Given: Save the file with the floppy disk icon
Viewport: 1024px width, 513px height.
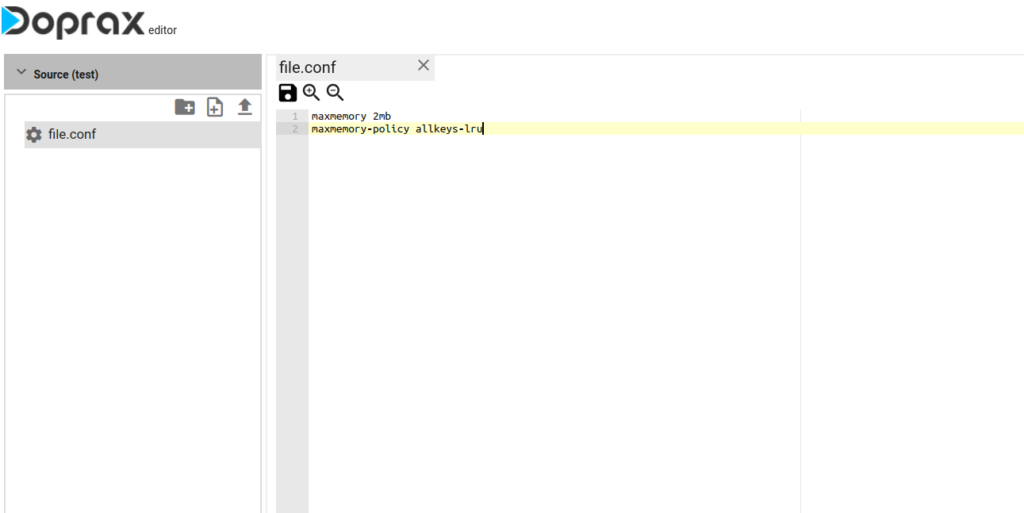Looking at the screenshot, I should 288,93.
